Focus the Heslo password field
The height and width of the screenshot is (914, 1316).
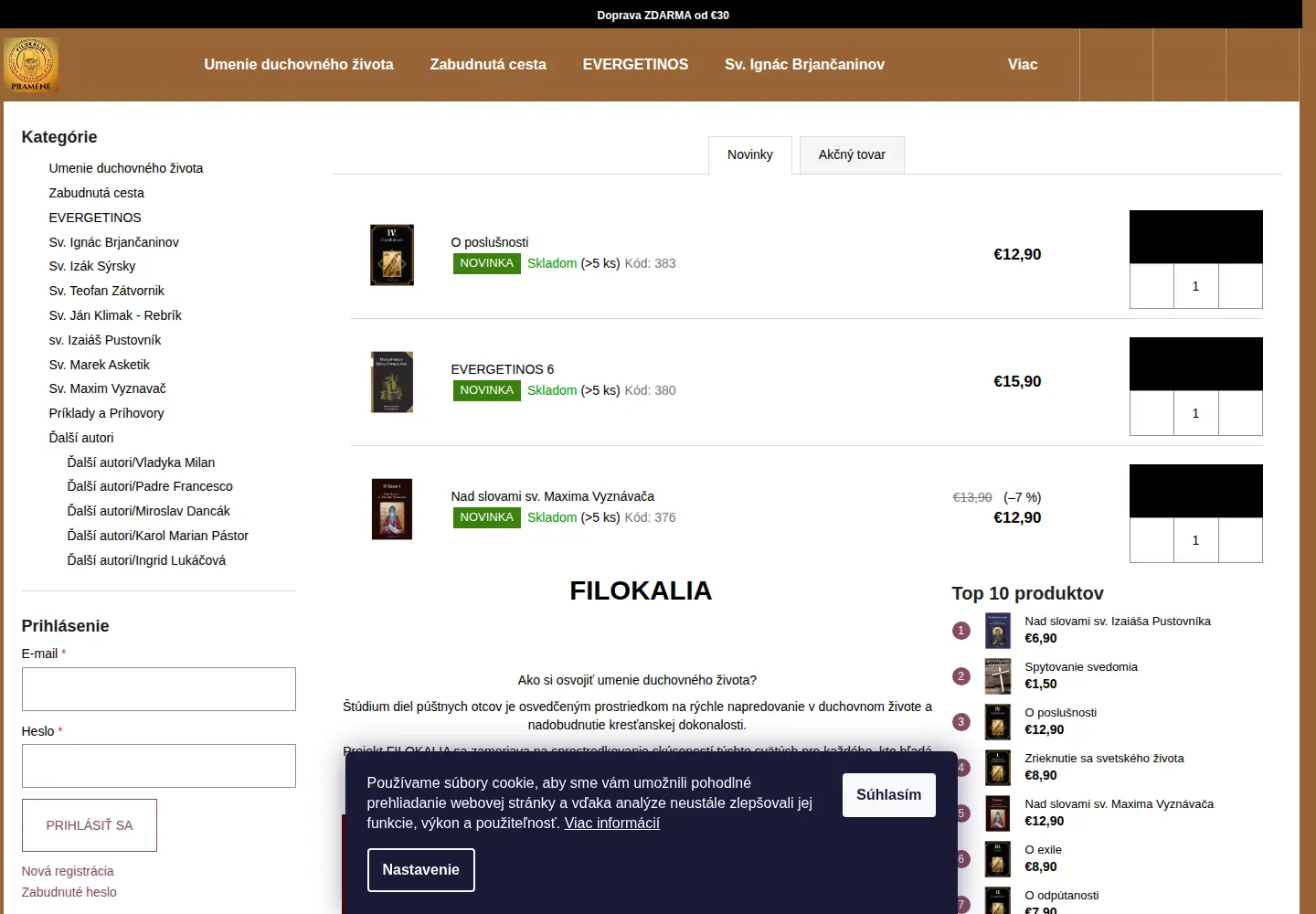(159, 766)
